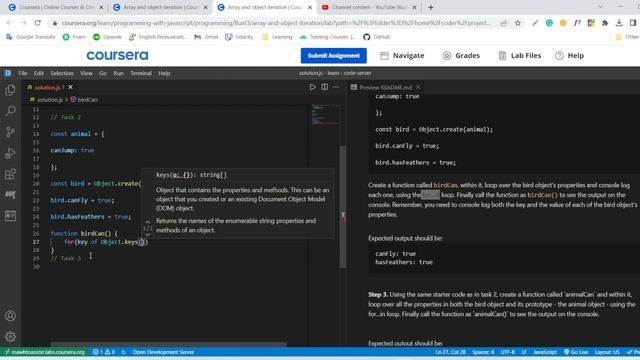The height and width of the screenshot is (360, 640).
Task: Open the Run menu
Action: pos(118,73)
